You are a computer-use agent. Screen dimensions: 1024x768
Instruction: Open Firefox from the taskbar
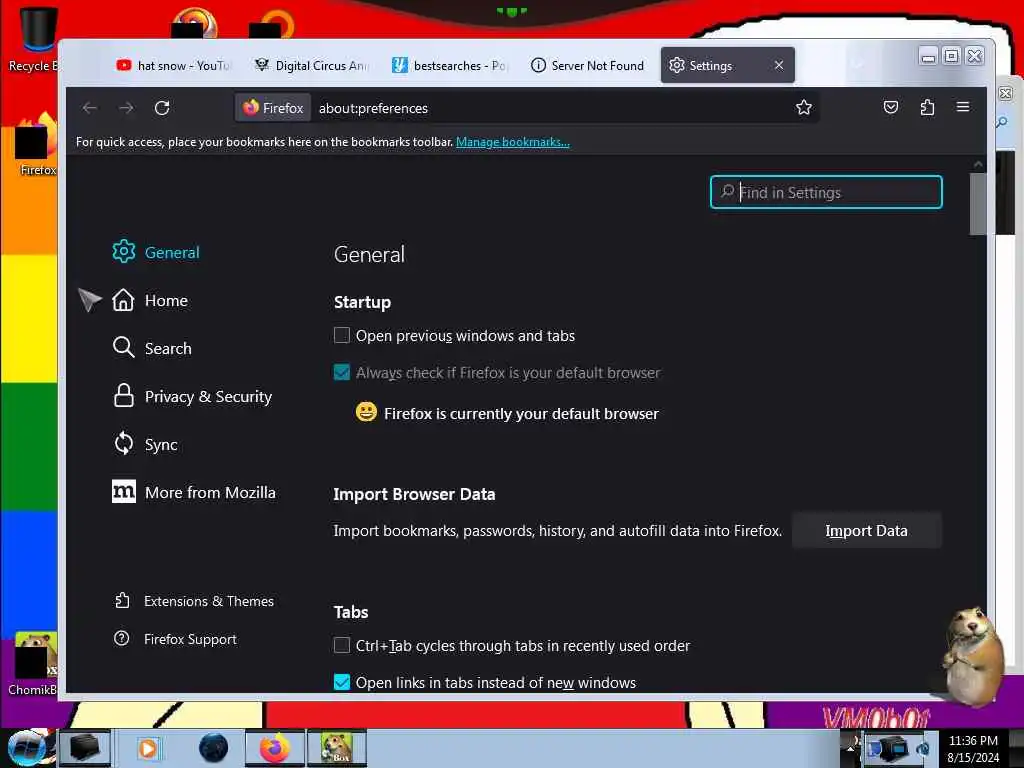click(275, 748)
